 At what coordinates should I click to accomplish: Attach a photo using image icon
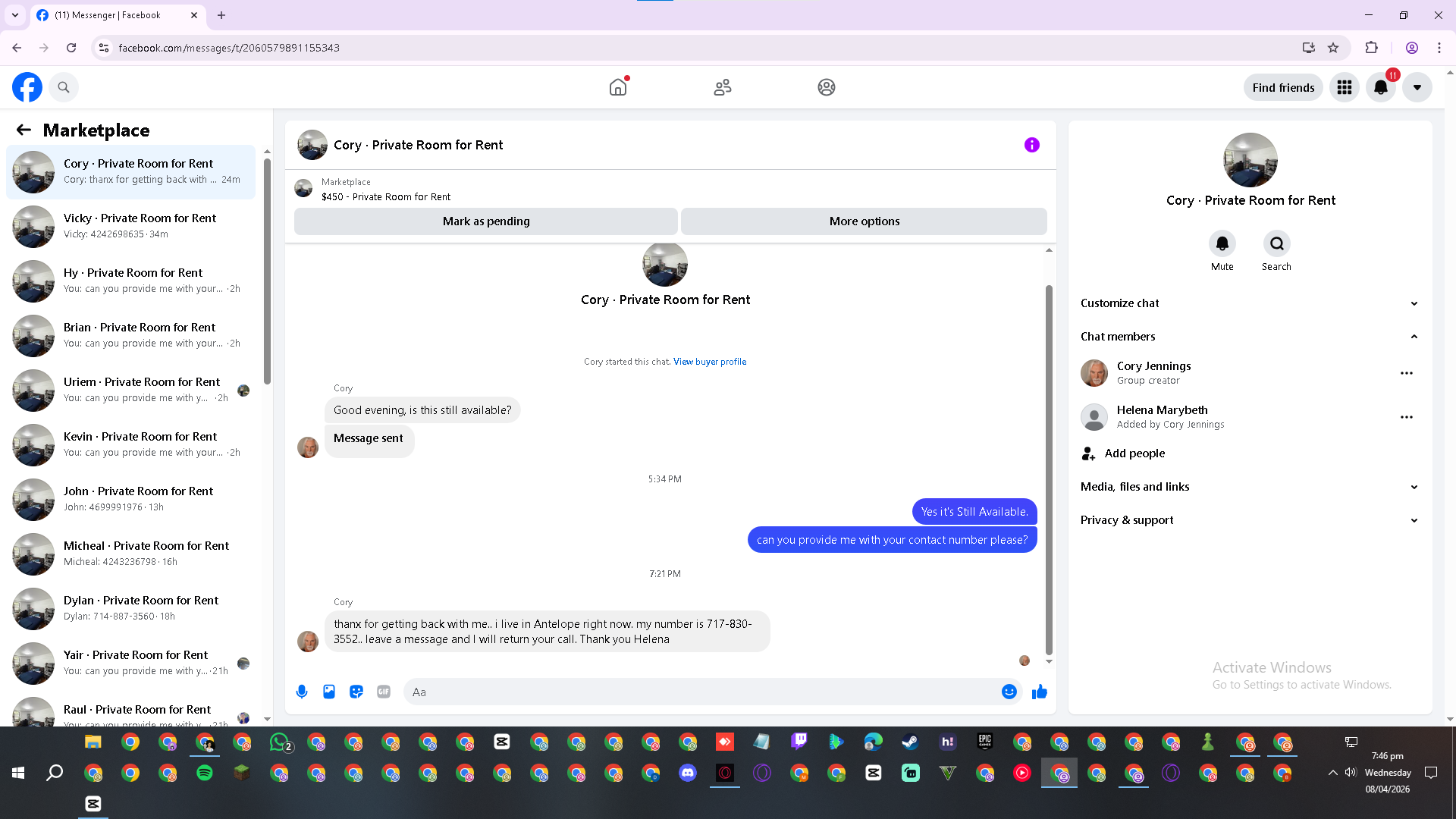[x=329, y=692]
